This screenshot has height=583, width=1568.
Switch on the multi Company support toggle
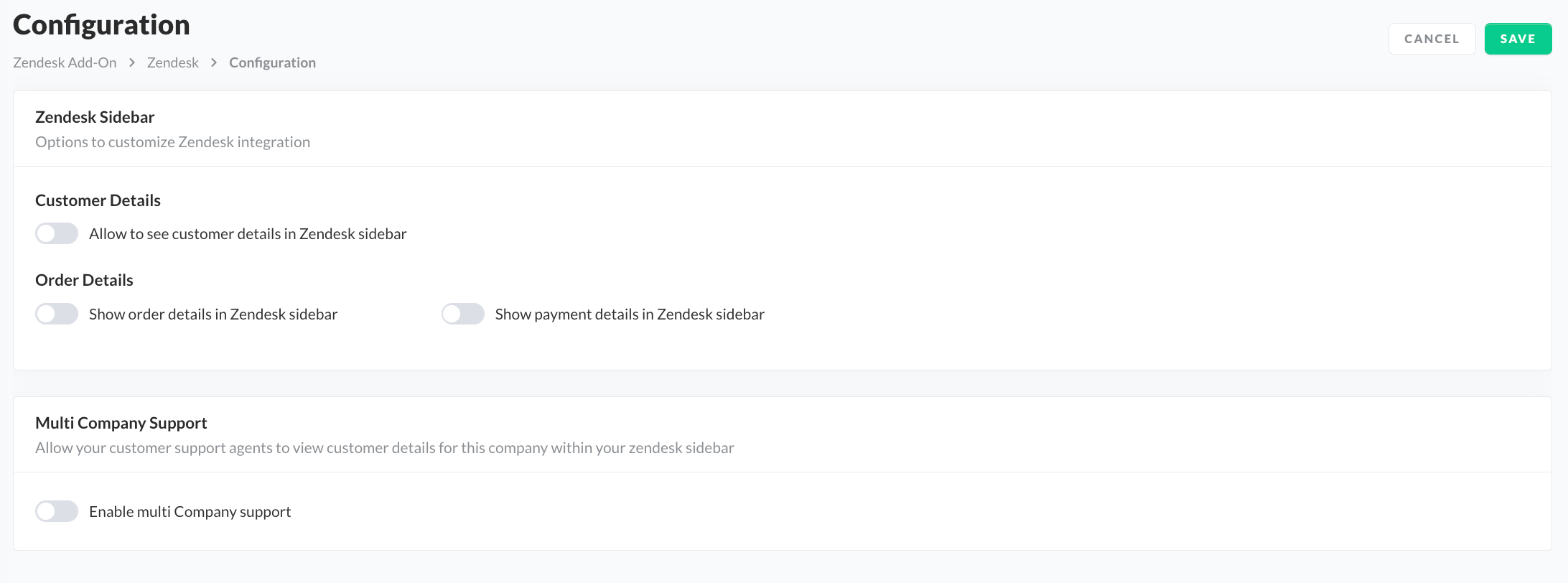pos(57,511)
